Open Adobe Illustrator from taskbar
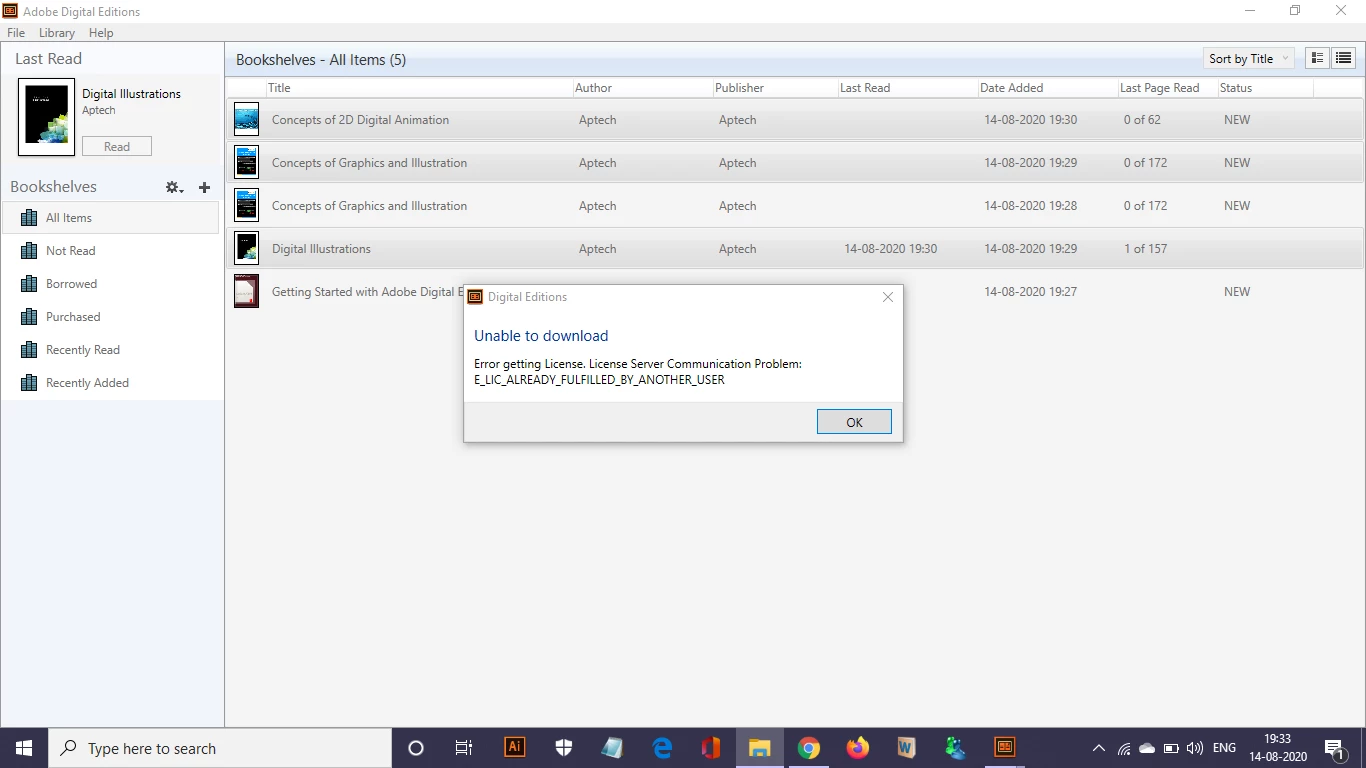 click(514, 747)
